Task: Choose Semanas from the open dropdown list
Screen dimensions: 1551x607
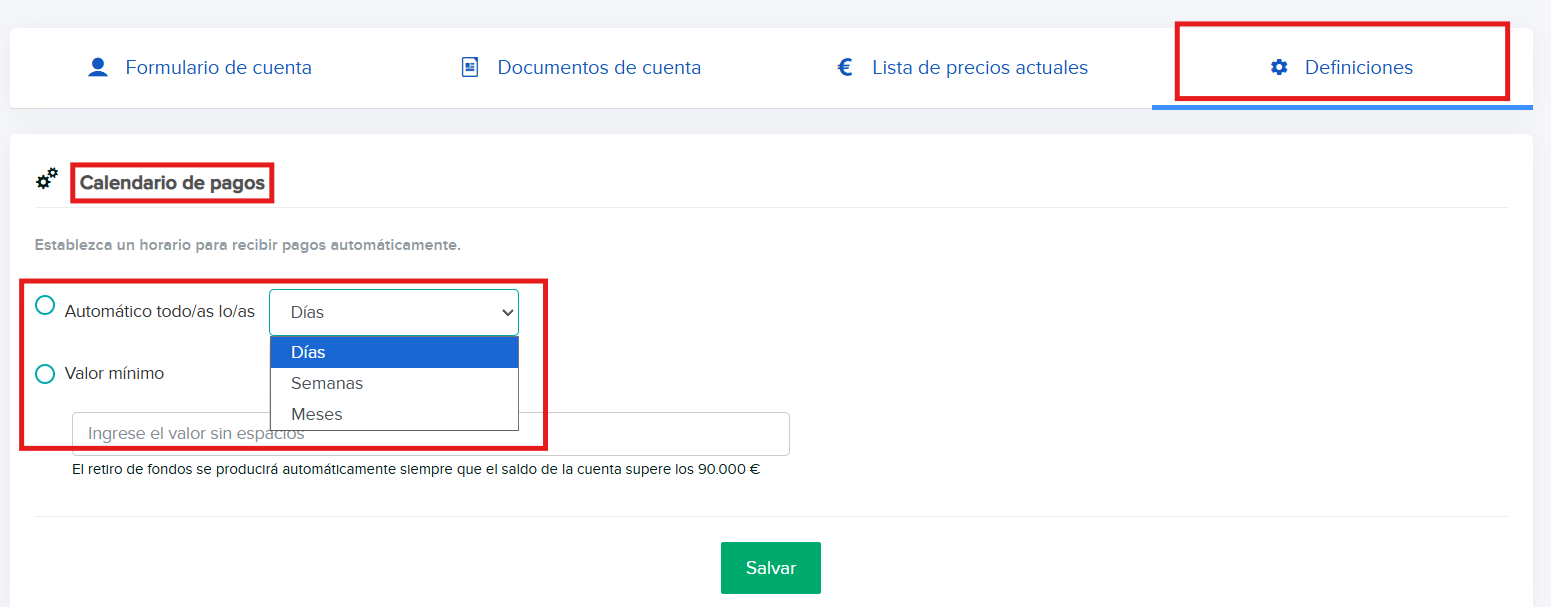Action: coord(394,384)
